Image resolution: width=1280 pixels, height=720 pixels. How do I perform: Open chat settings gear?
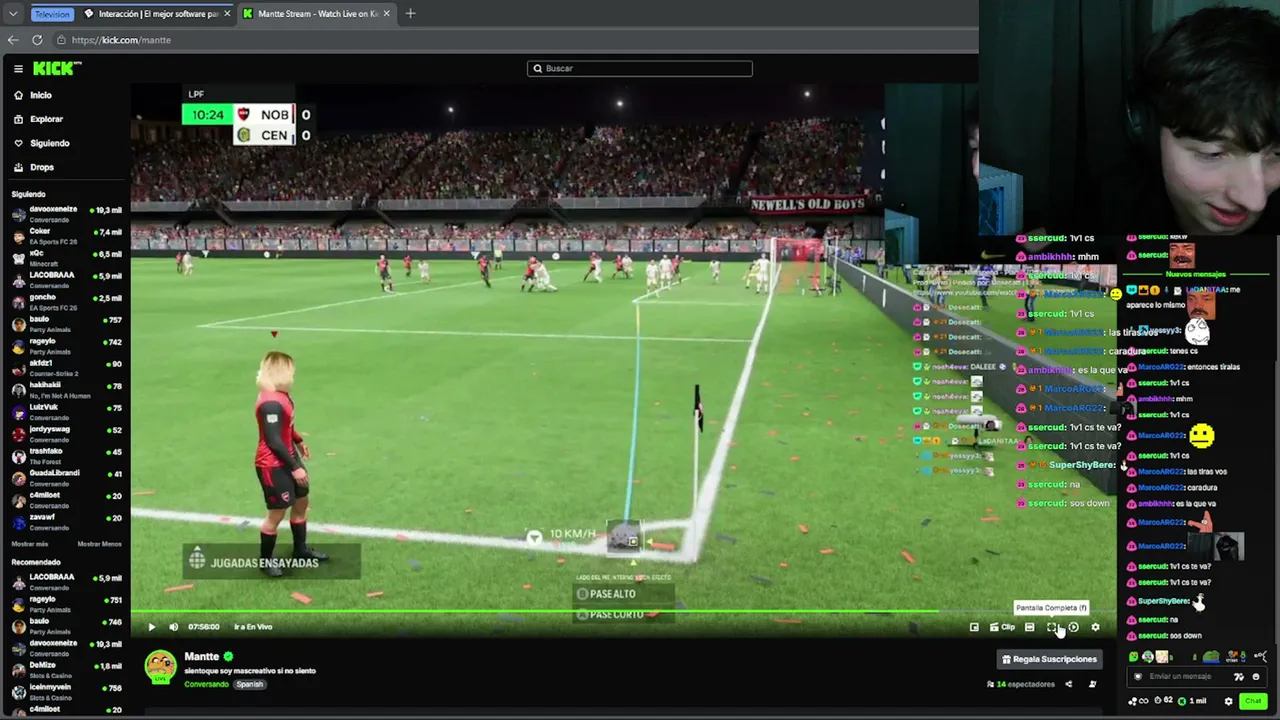click(1229, 701)
